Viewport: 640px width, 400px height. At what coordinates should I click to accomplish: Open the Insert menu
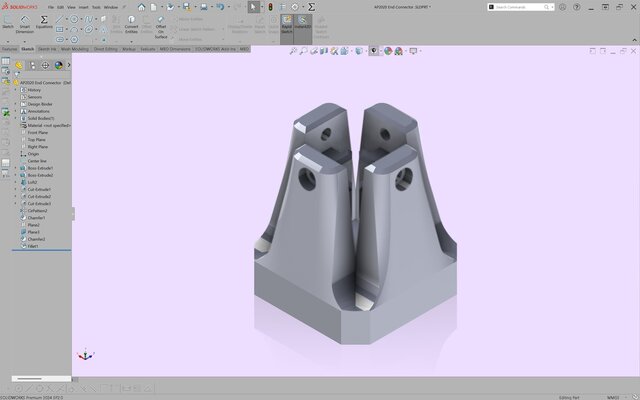[83, 6]
